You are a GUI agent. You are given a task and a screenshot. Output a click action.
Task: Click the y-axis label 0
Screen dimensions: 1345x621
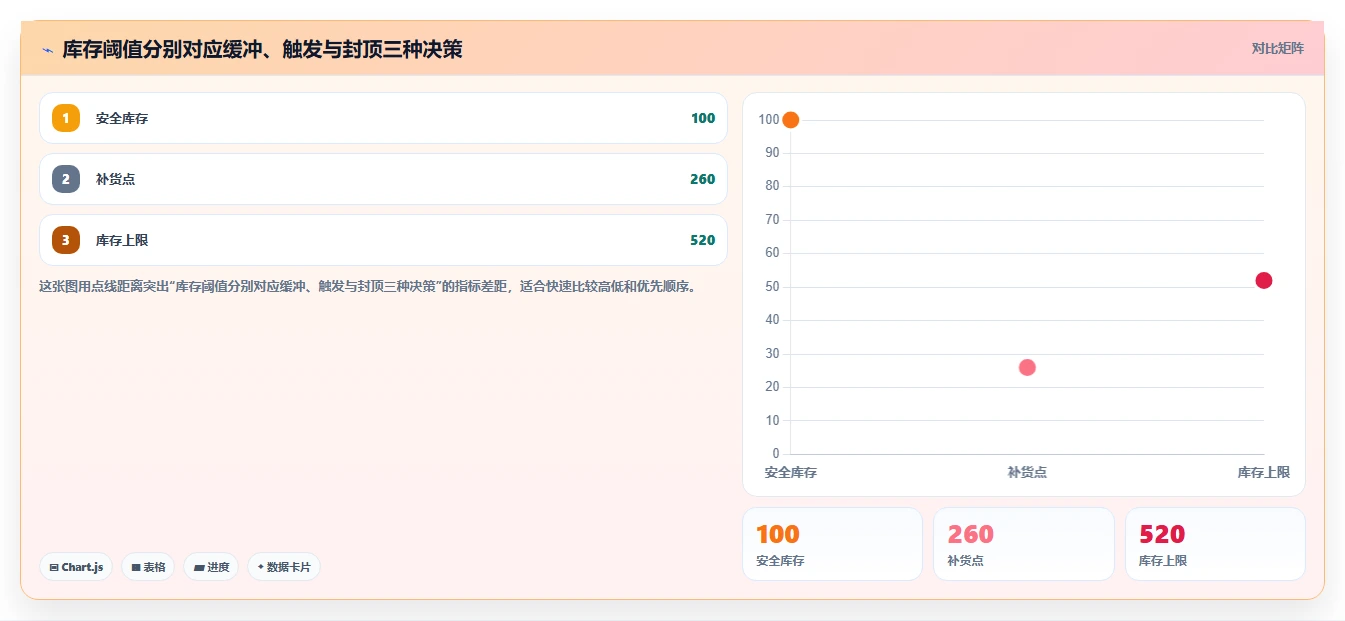coord(776,454)
